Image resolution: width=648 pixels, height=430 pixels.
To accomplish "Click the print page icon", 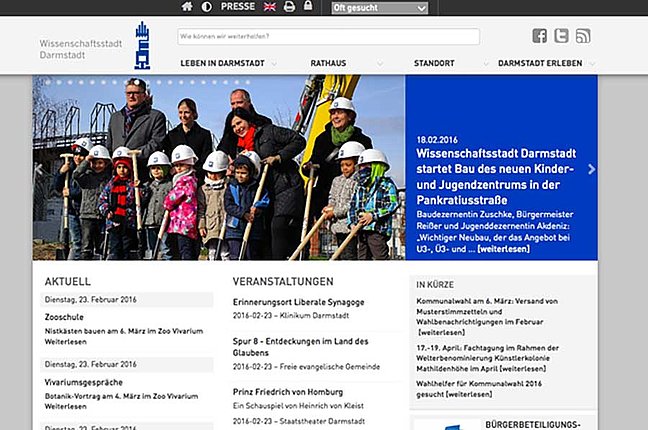I will [289, 6].
